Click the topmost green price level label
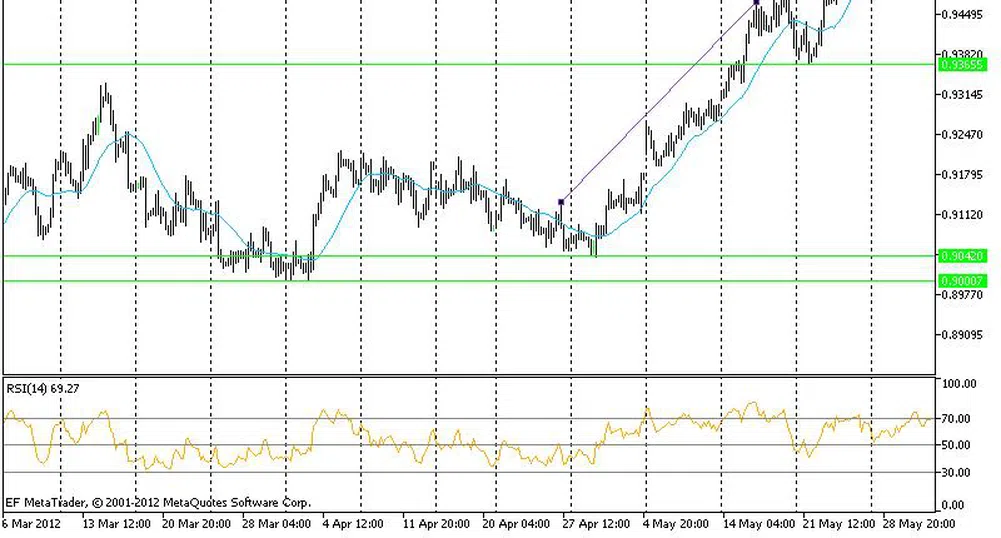This screenshot has width=1001, height=538. (x=963, y=64)
